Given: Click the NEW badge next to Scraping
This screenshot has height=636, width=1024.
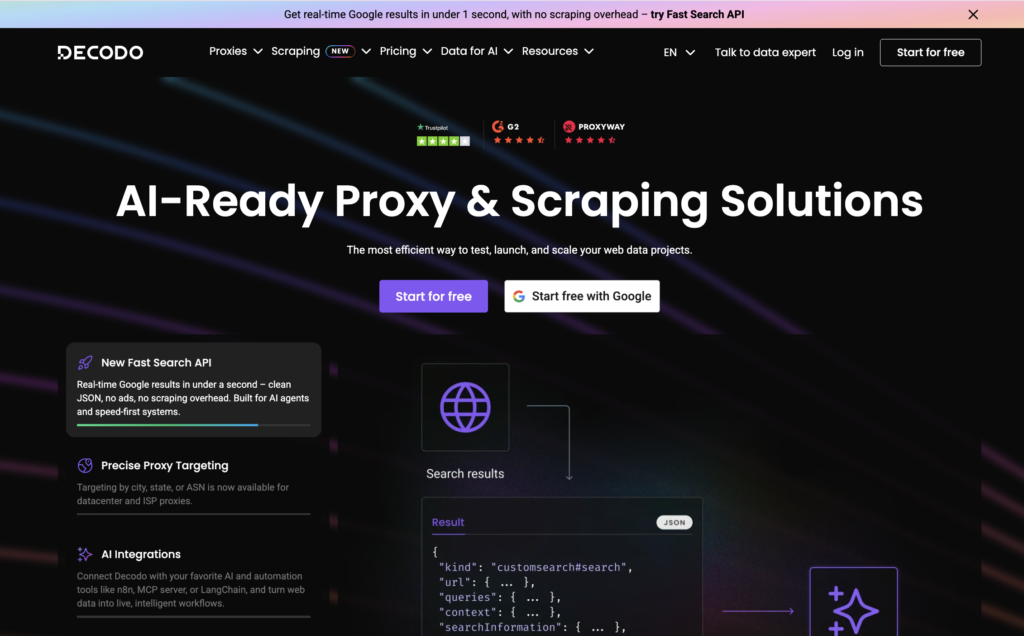Looking at the screenshot, I should click(x=340, y=51).
